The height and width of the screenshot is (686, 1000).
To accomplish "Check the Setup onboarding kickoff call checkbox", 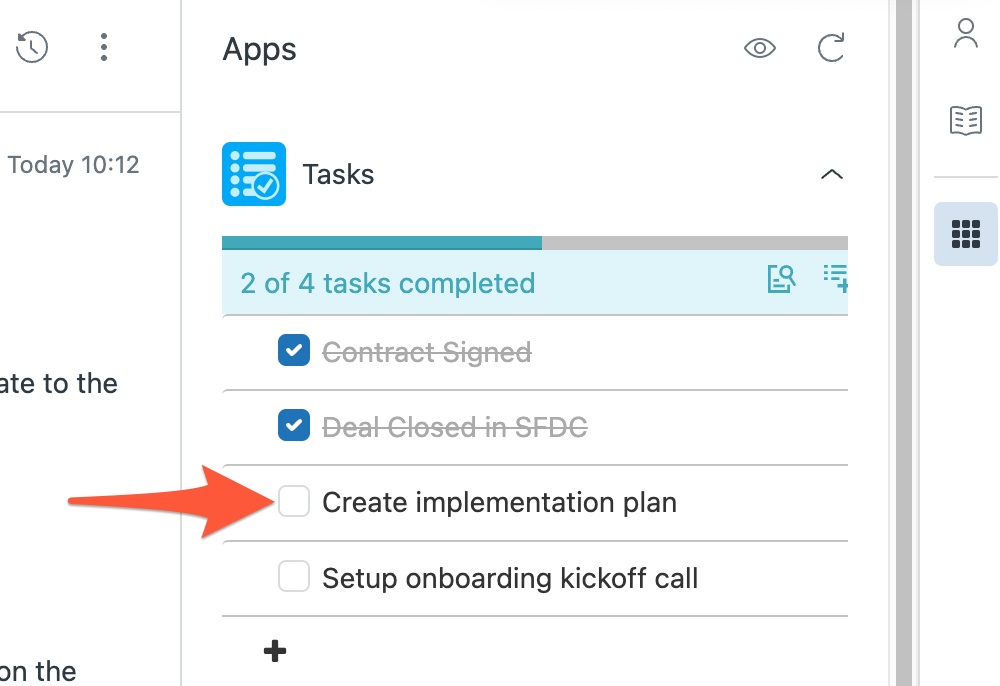I will click(294, 576).
